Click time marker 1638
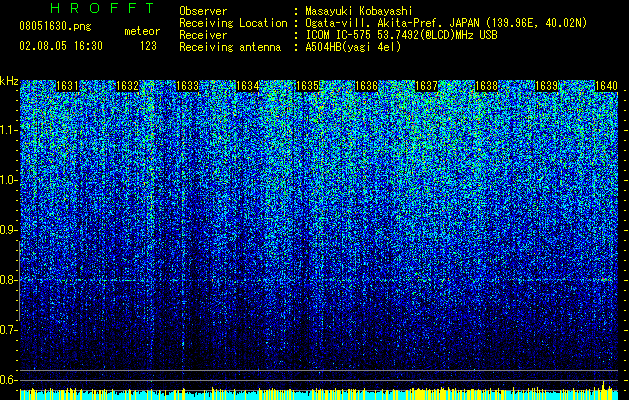Image resolution: width=629 pixels, height=400 pixels. click(x=486, y=86)
